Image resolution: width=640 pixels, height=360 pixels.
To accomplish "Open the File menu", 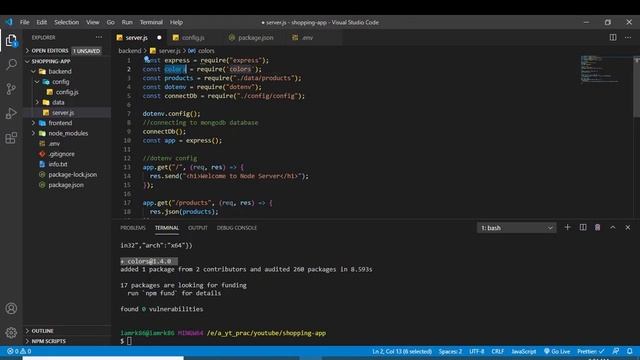I will click(x=24, y=22).
